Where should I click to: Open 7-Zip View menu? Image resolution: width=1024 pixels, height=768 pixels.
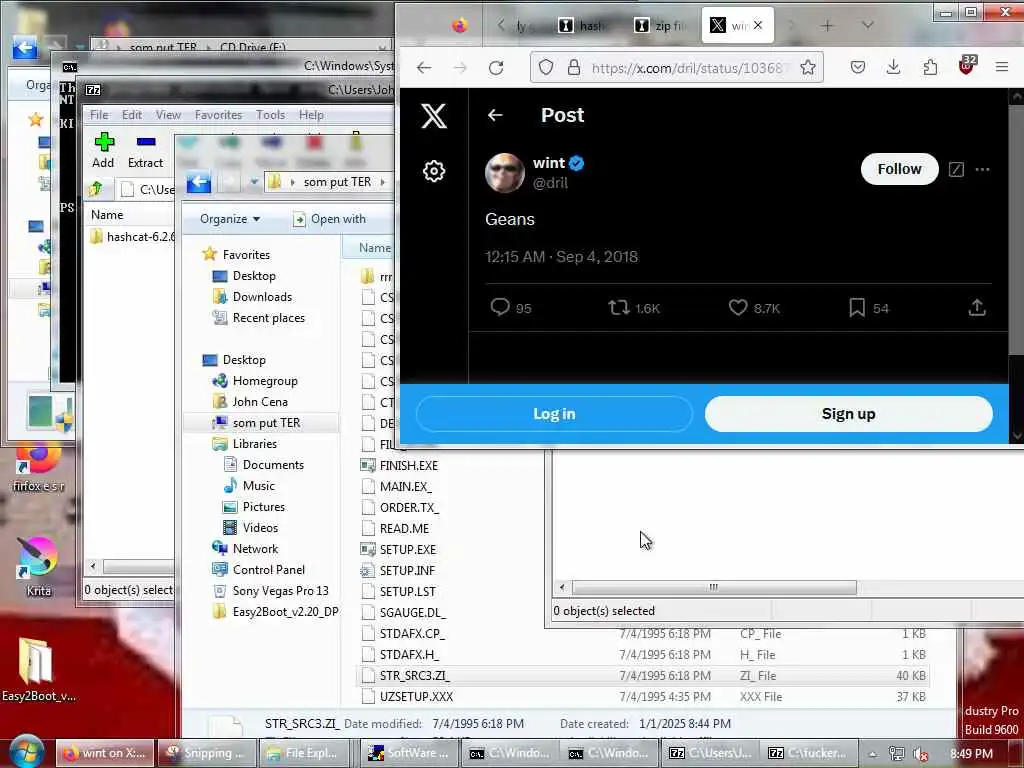click(168, 115)
